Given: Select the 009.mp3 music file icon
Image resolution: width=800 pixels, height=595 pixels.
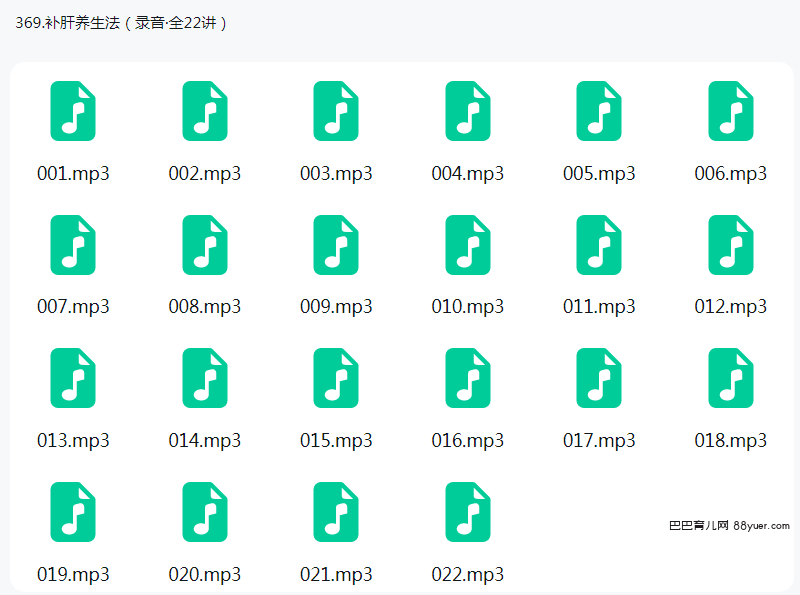Looking at the screenshot, I should click(336, 245).
